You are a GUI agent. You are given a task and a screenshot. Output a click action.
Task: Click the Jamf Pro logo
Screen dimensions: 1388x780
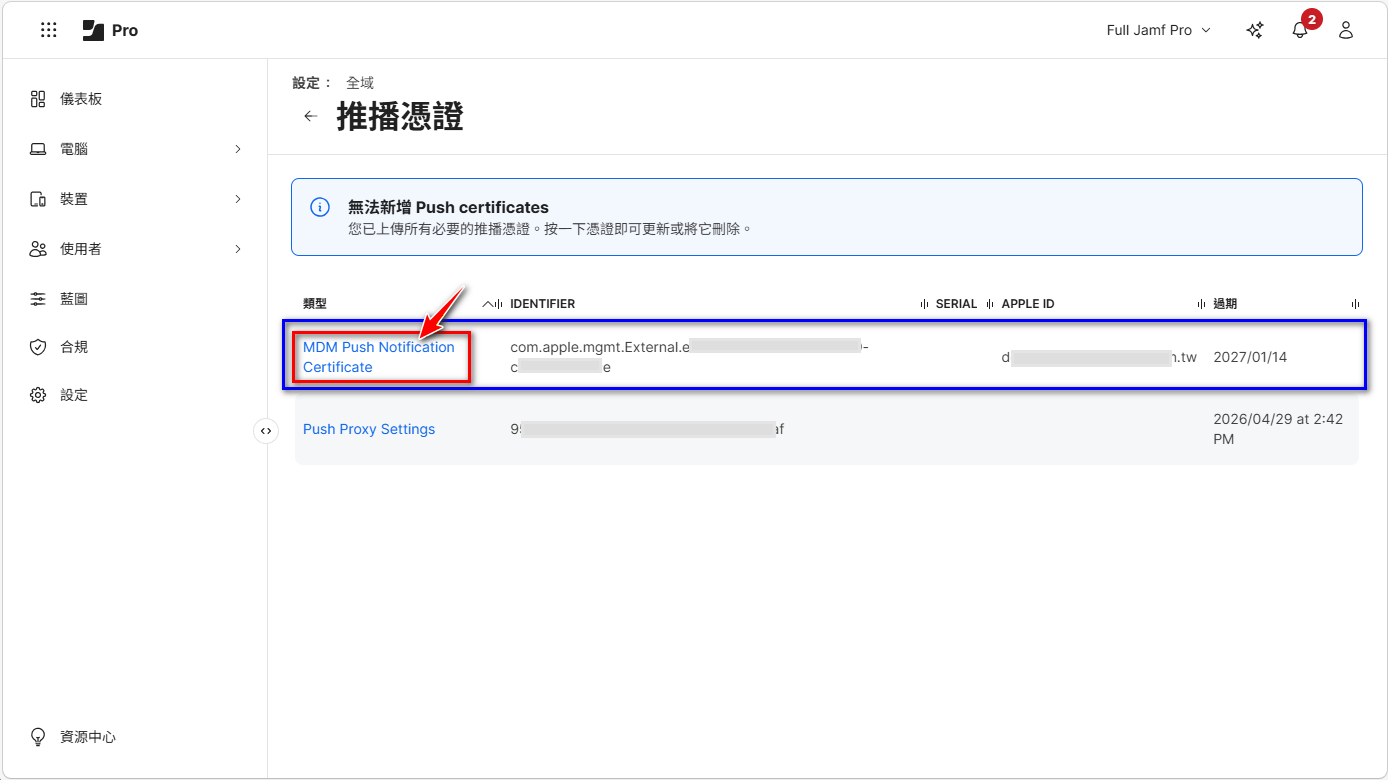point(110,30)
